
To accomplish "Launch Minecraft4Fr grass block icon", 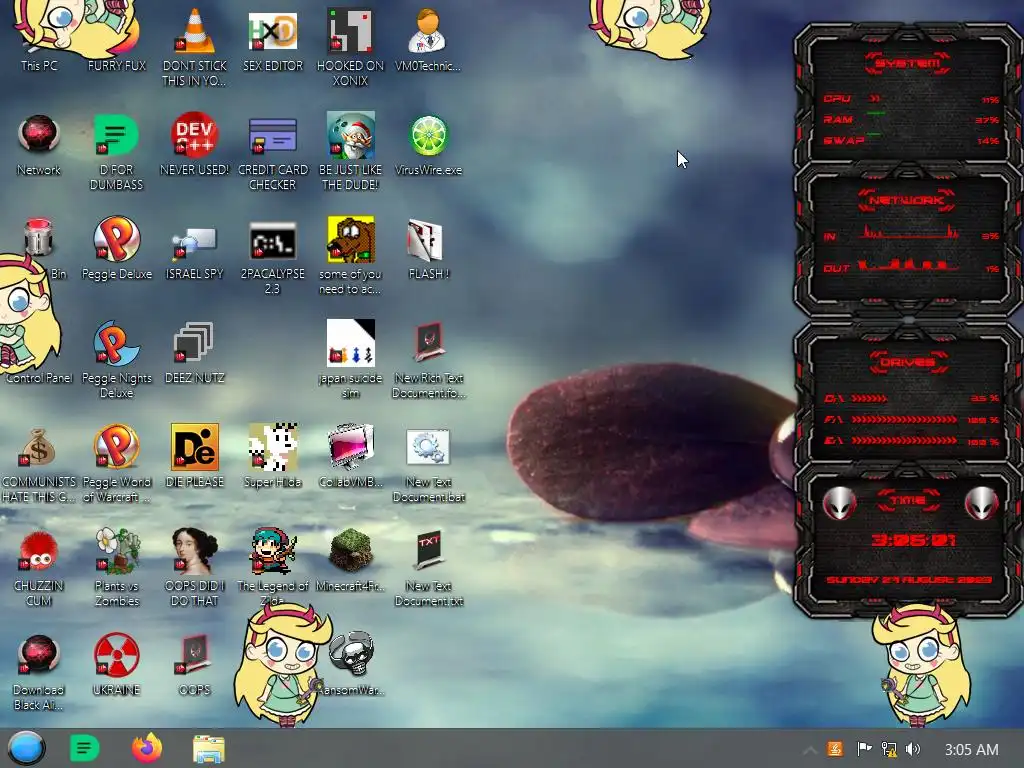I will point(351,560).
